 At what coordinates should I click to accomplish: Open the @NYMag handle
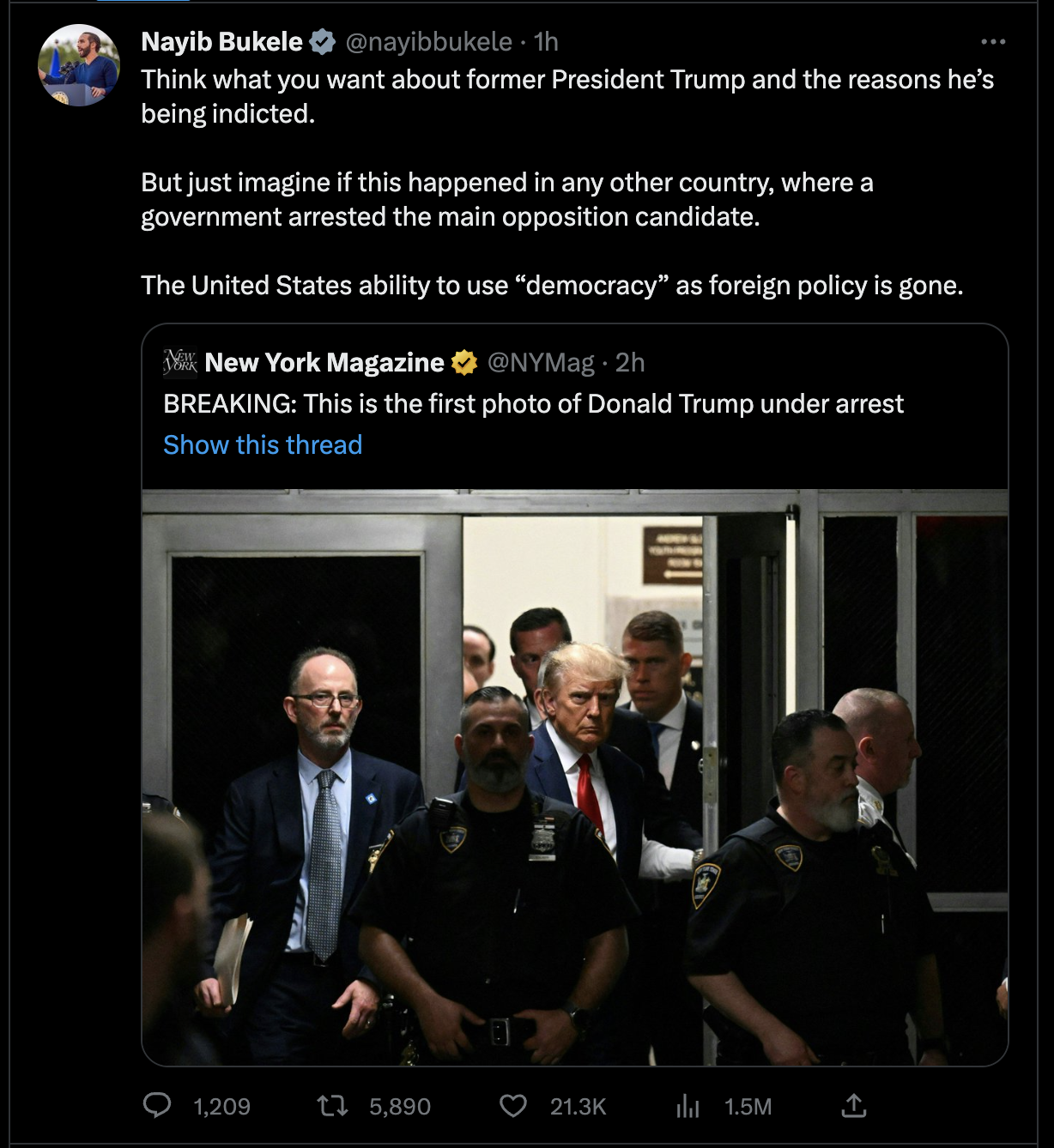pos(541,363)
